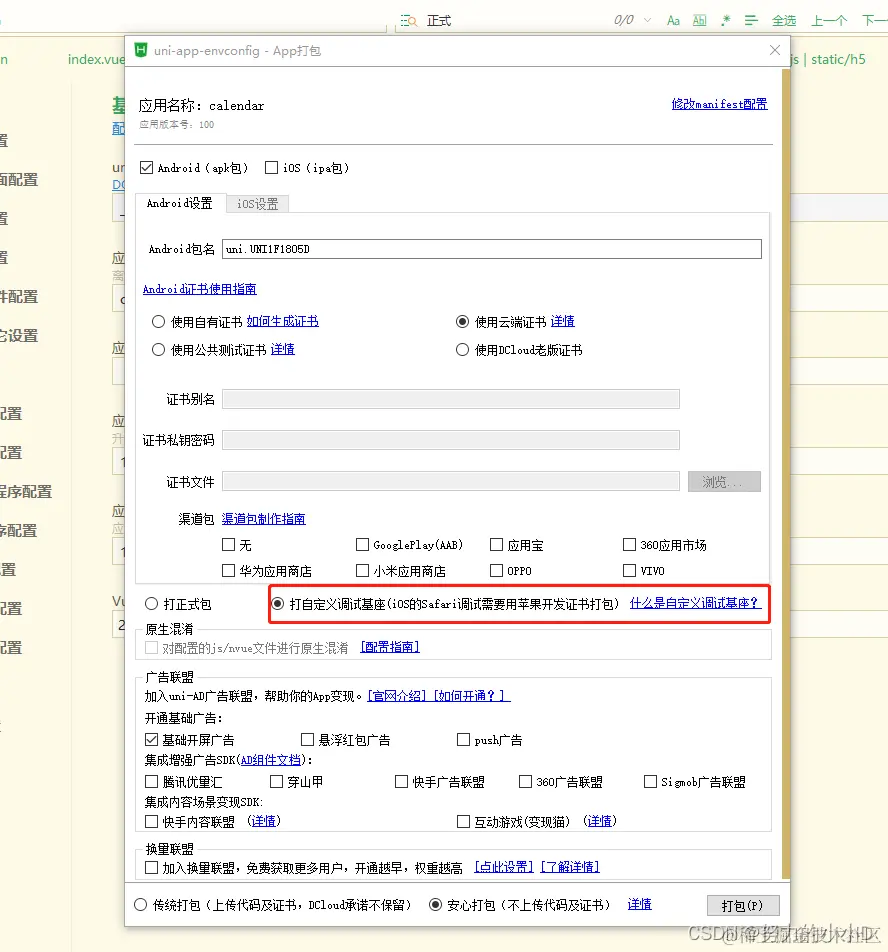Toggle regular expression asterisk icon
The image size is (888, 952).
[x=725, y=21]
